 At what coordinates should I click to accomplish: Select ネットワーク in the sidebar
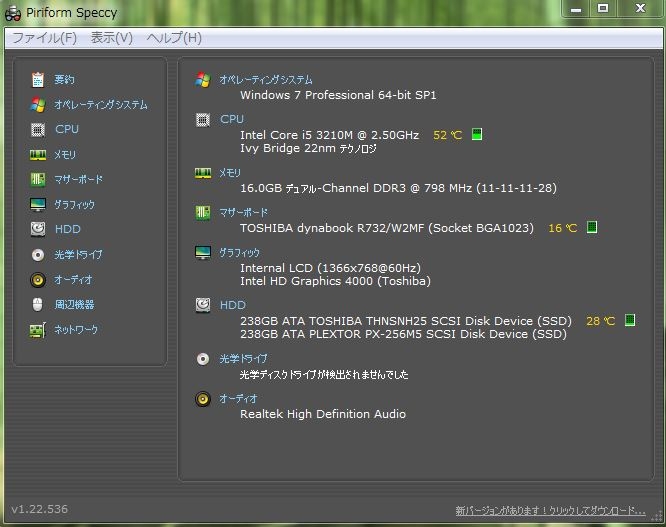tap(76, 330)
